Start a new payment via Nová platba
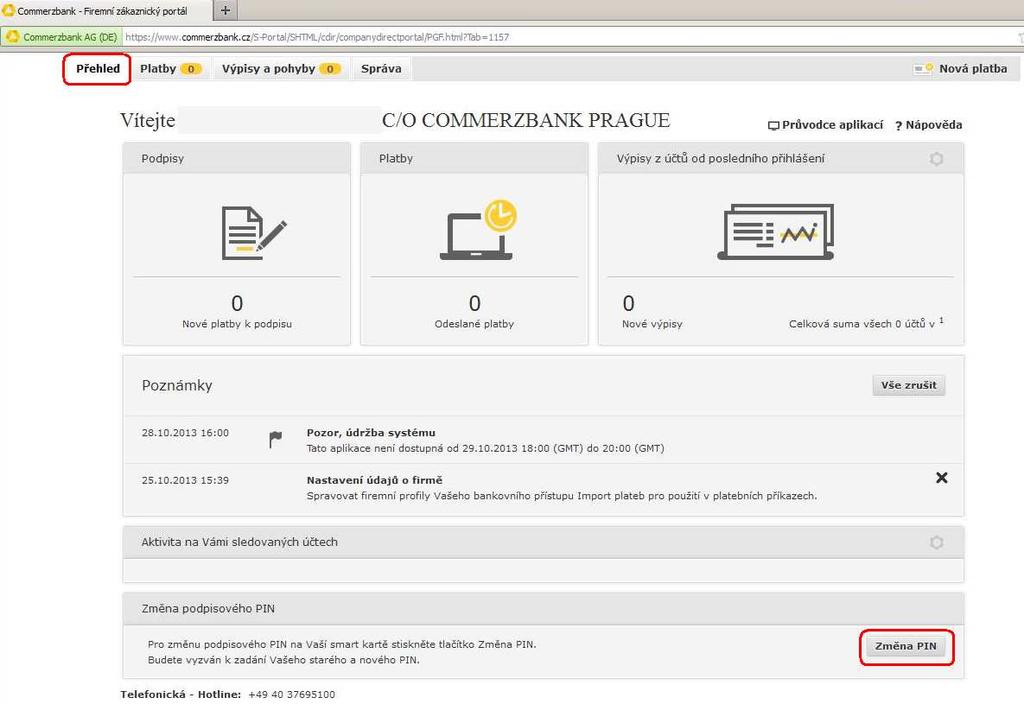 [x=973, y=69]
